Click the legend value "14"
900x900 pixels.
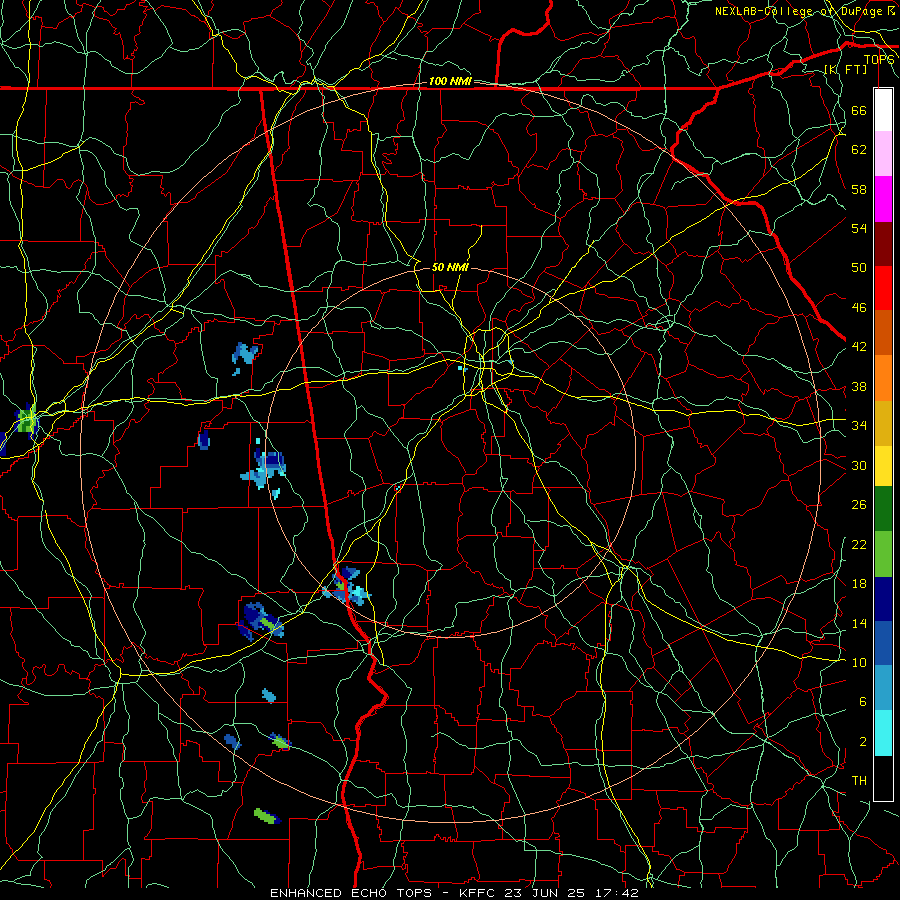[x=859, y=623]
